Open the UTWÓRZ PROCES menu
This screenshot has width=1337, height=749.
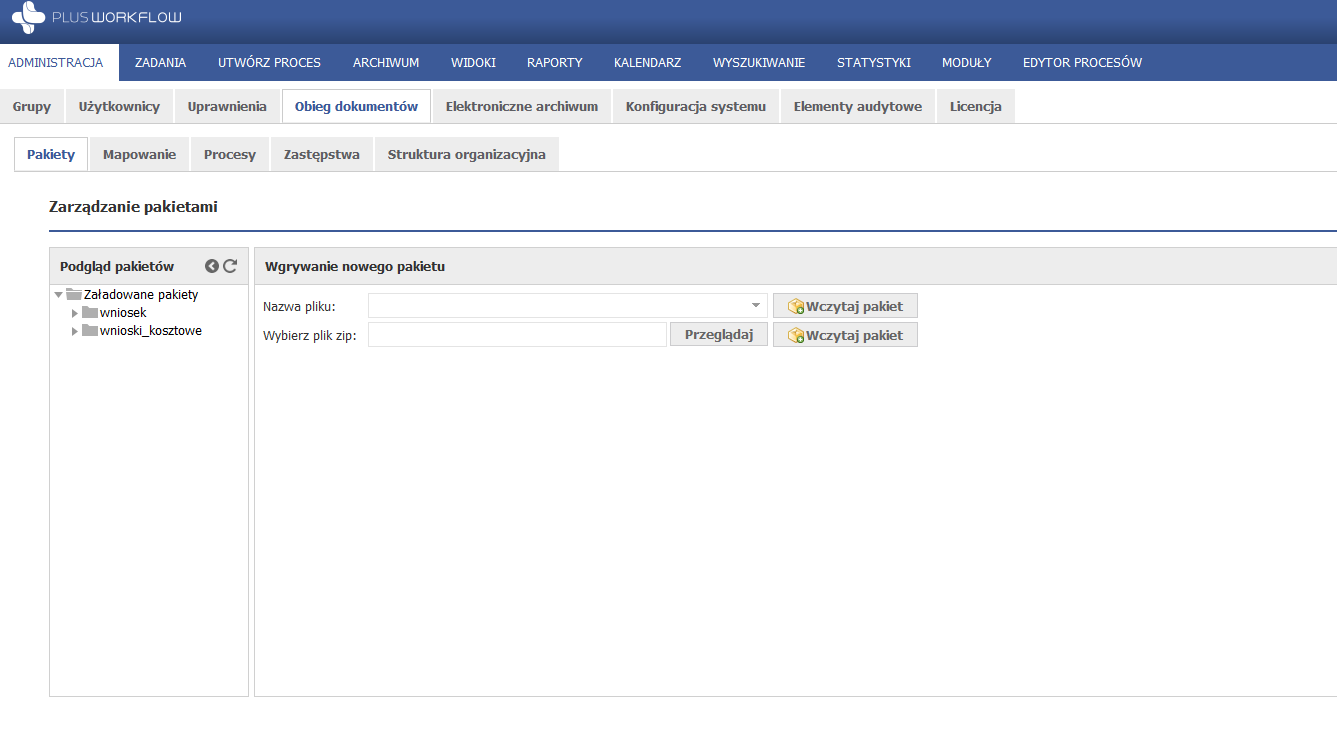[x=270, y=62]
